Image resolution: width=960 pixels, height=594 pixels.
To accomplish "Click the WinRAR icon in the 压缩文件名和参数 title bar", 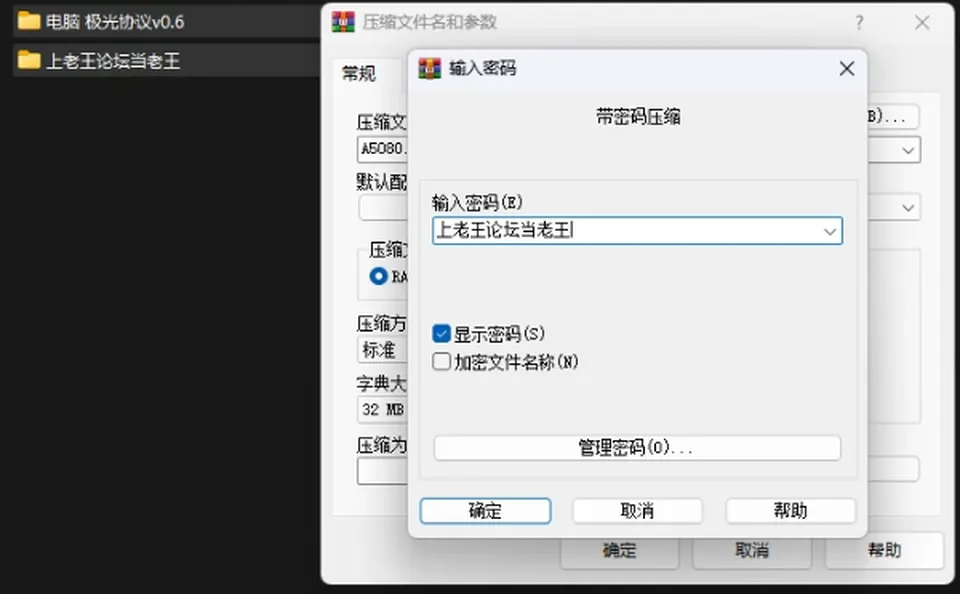I will [343, 22].
